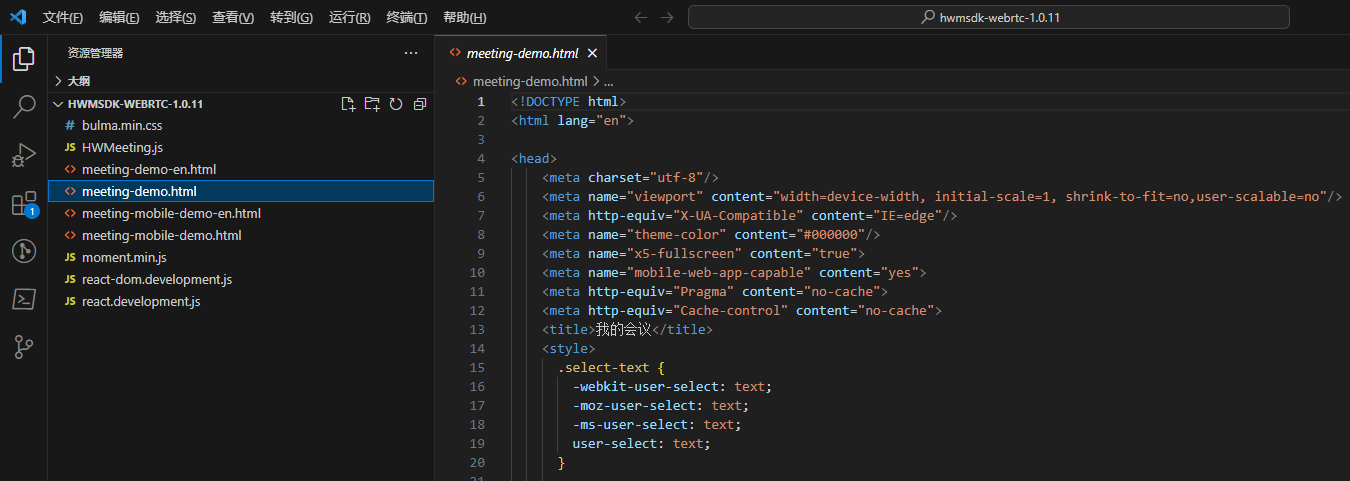Screen dimensions: 1350x481
Task: Click the x5-fullscreen meta line
Action: [703, 254]
